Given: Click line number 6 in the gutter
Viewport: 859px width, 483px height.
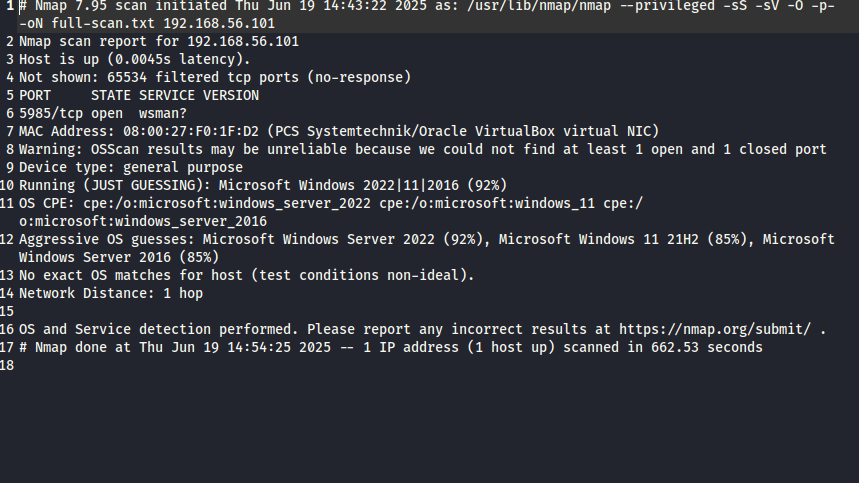Looking at the screenshot, I should [x=9, y=113].
